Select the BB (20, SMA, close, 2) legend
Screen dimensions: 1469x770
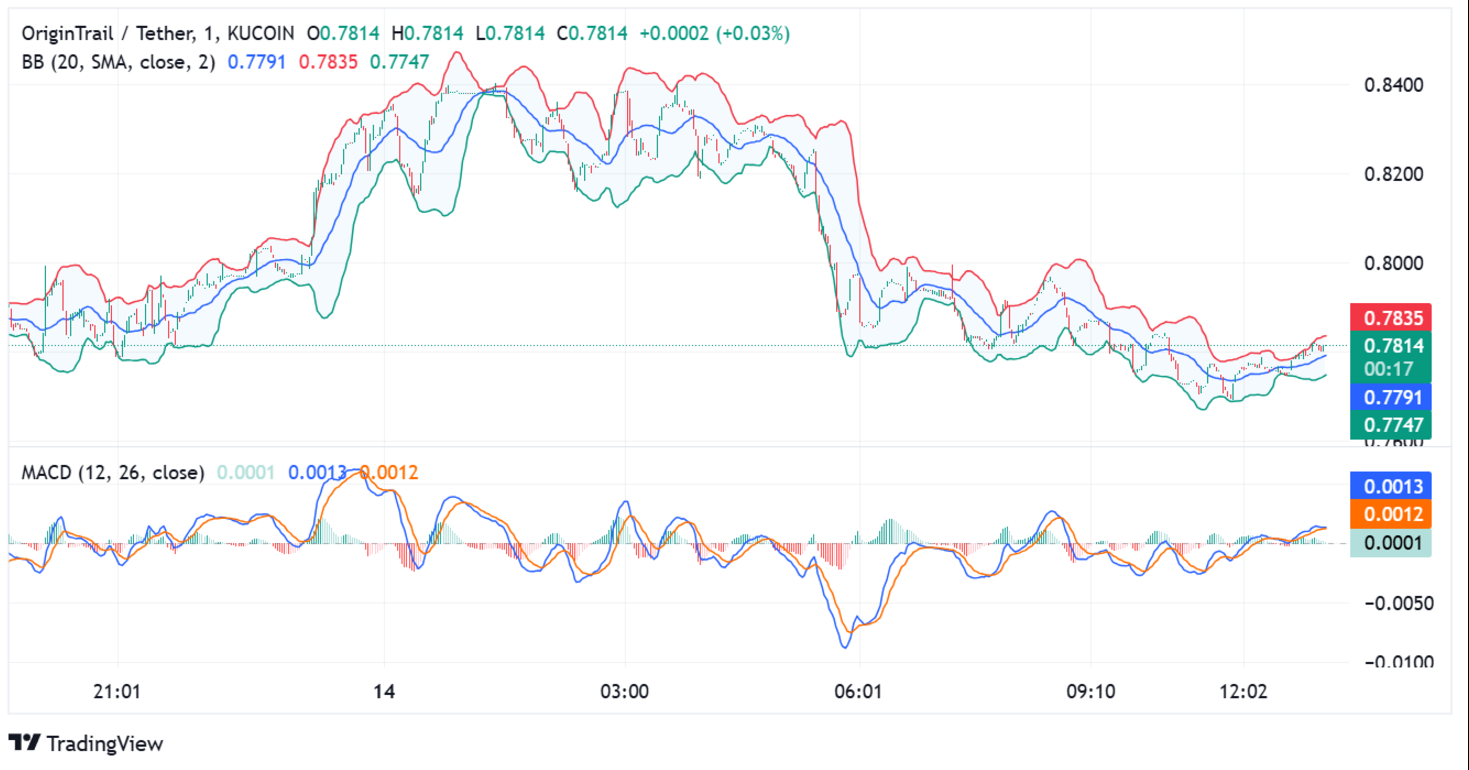point(118,62)
